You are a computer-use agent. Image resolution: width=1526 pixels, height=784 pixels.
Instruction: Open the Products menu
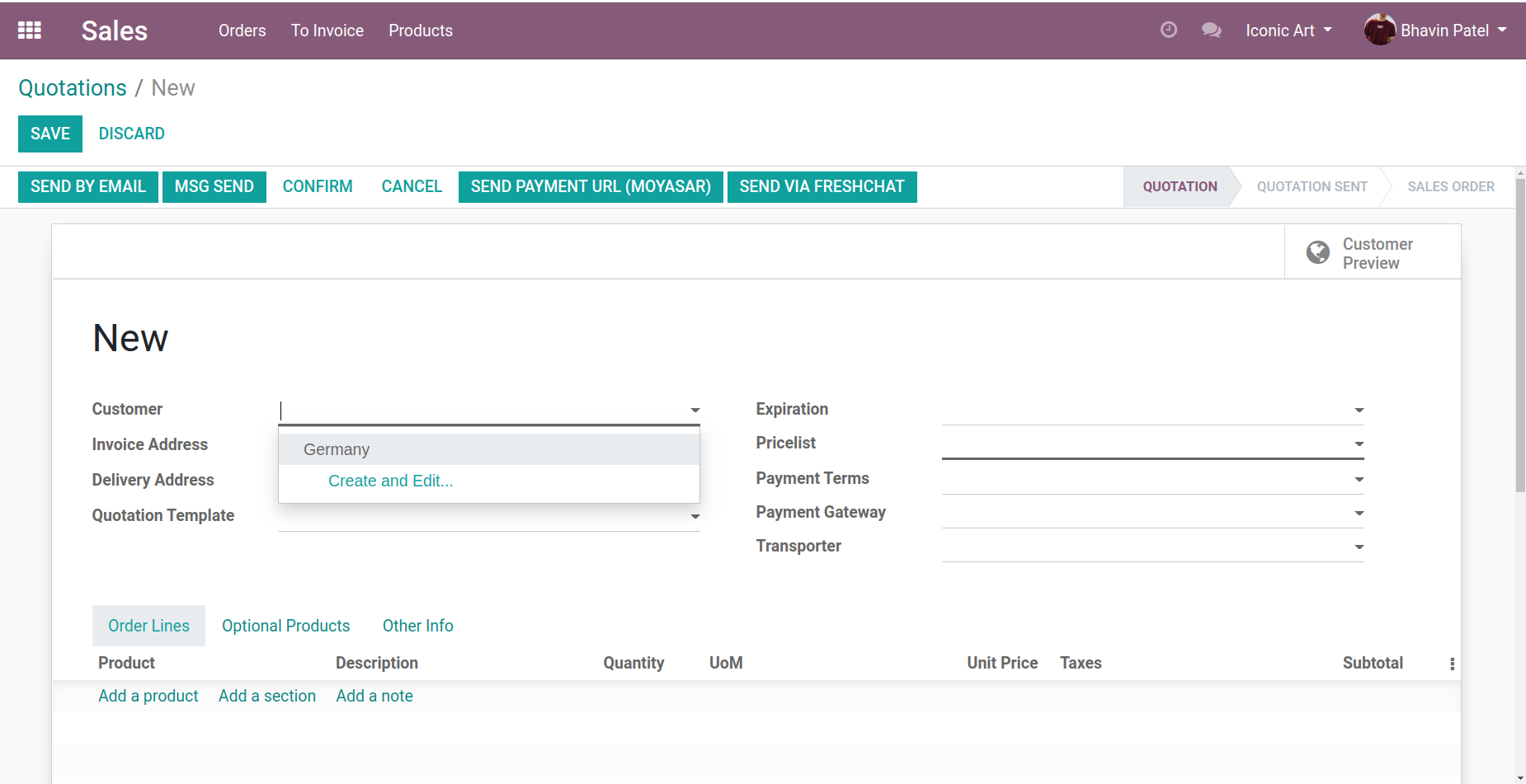click(421, 31)
